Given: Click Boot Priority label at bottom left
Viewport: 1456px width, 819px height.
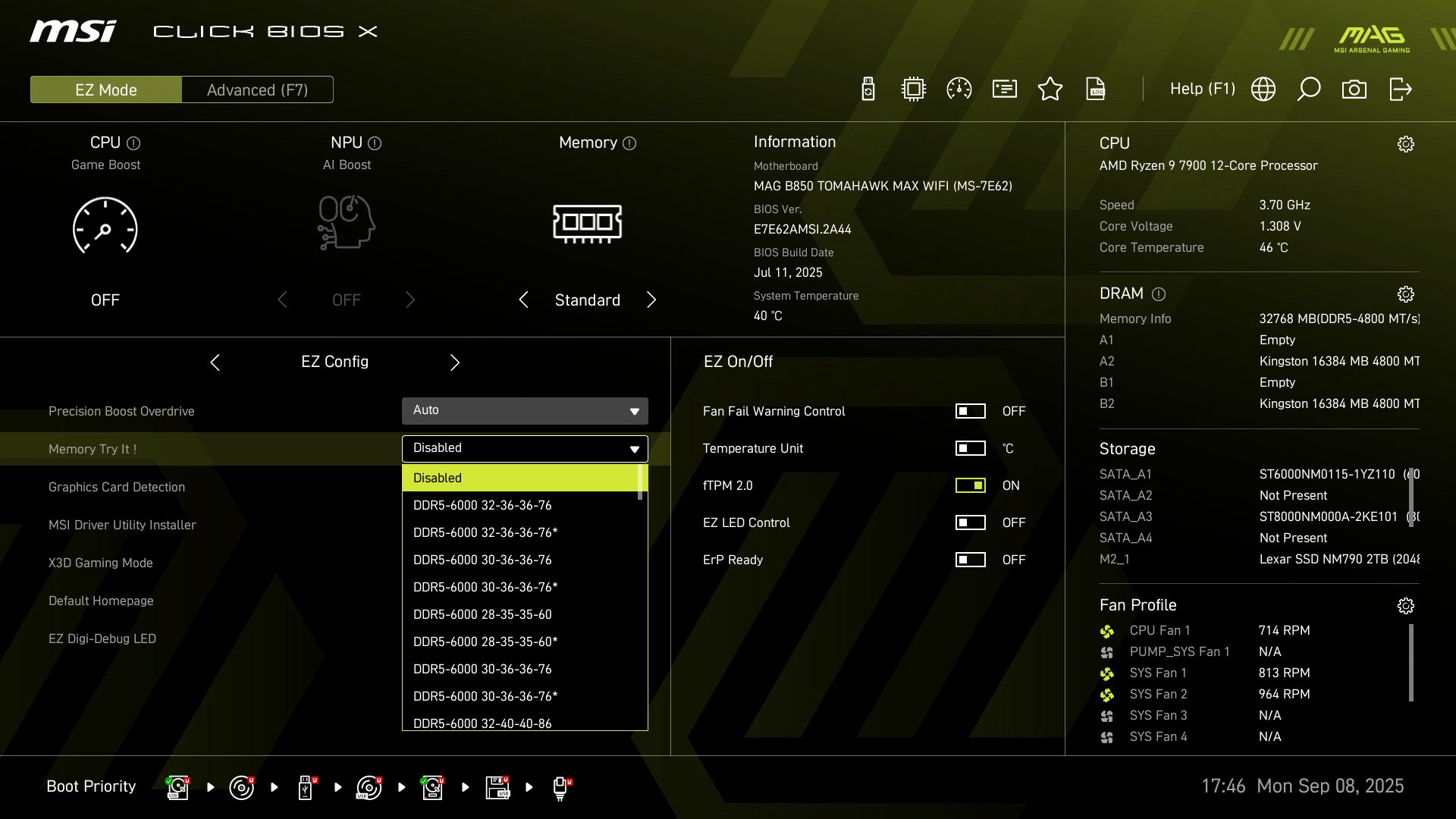Looking at the screenshot, I should coord(91,786).
